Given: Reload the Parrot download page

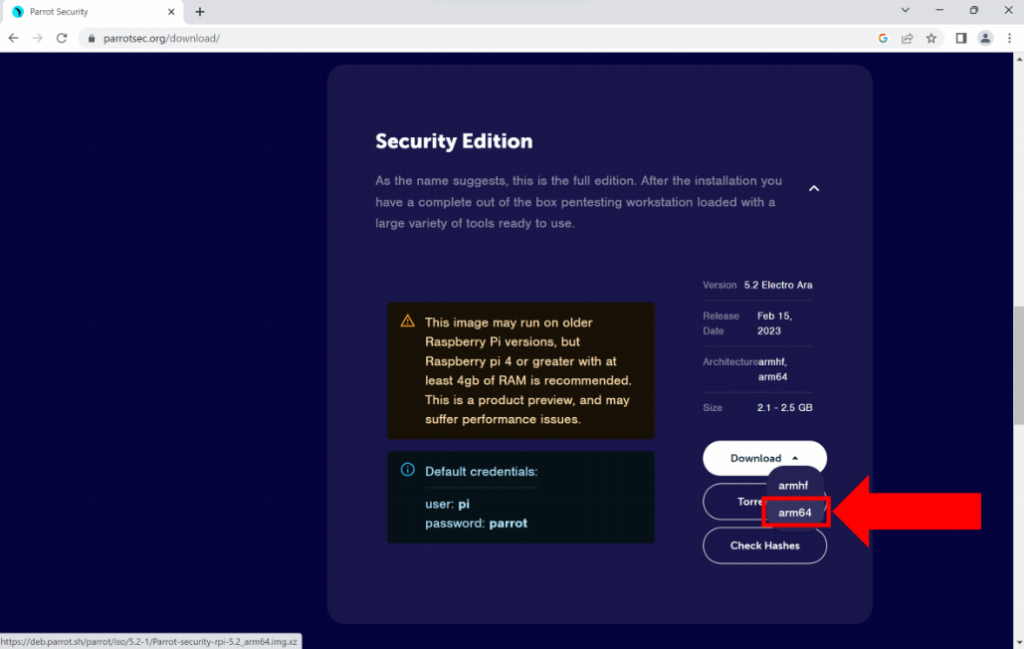Looking at the screenshot, I should (x=61, y=38).
